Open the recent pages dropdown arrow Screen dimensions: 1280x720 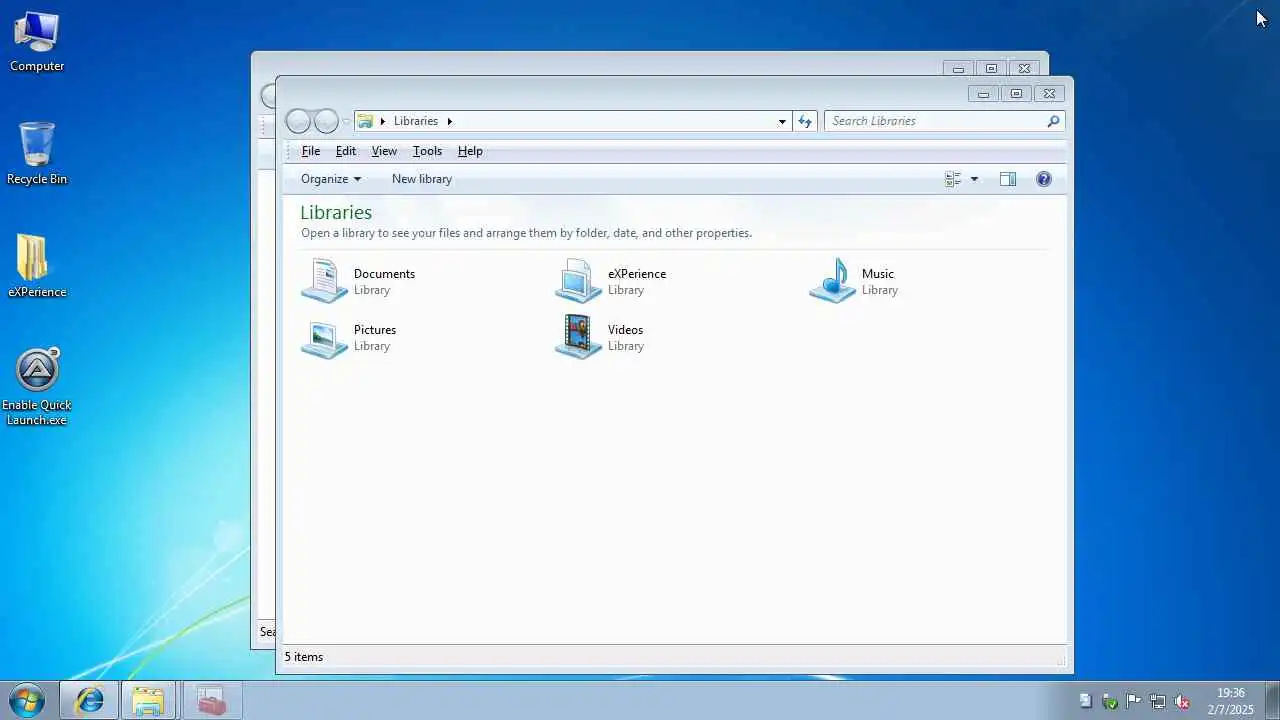tap(346, 121)
